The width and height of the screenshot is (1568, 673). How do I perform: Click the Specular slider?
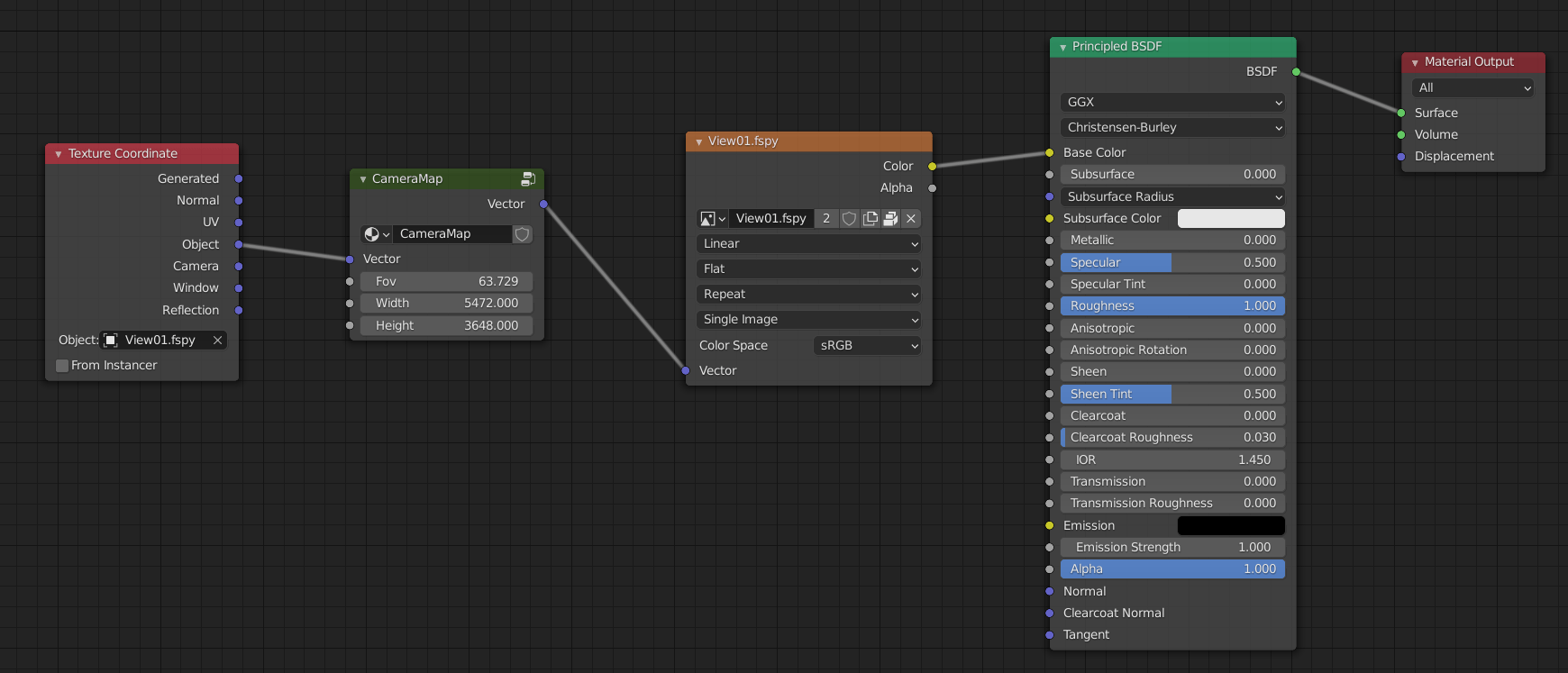(1172, 263)
